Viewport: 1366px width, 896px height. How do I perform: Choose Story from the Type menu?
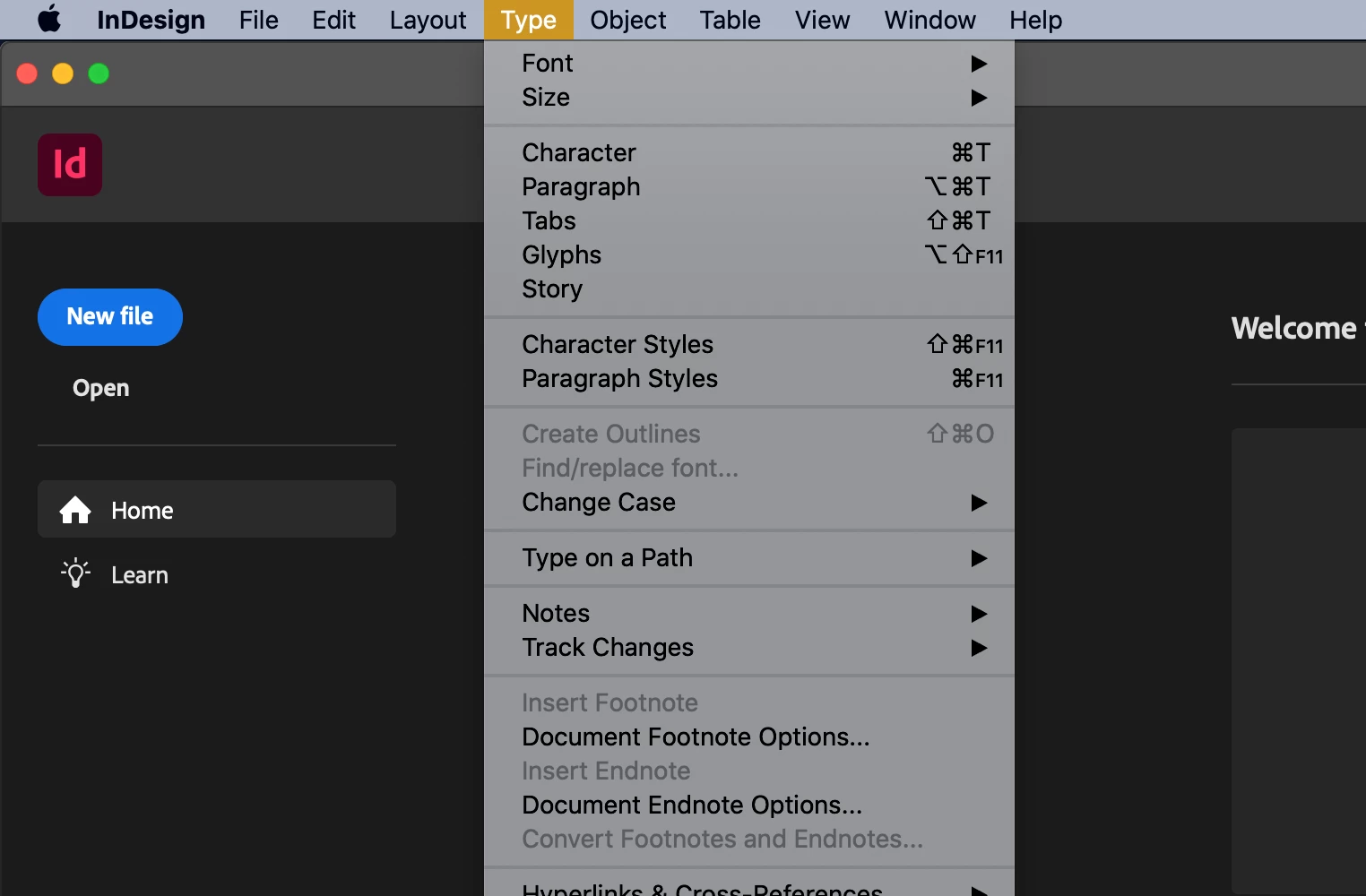click(749, 289)
